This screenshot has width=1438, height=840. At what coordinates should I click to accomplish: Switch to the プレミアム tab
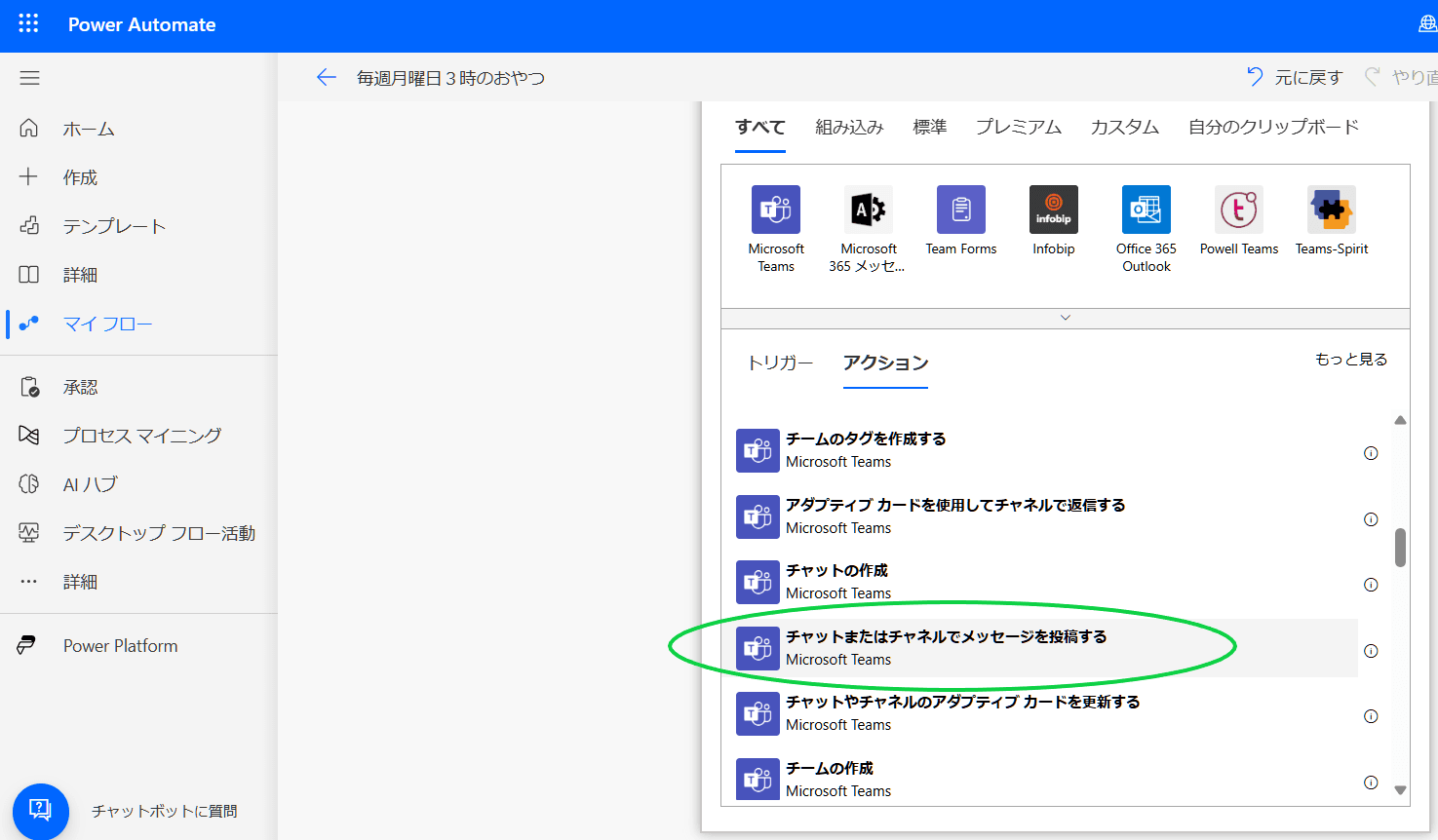pos(1018,127)
